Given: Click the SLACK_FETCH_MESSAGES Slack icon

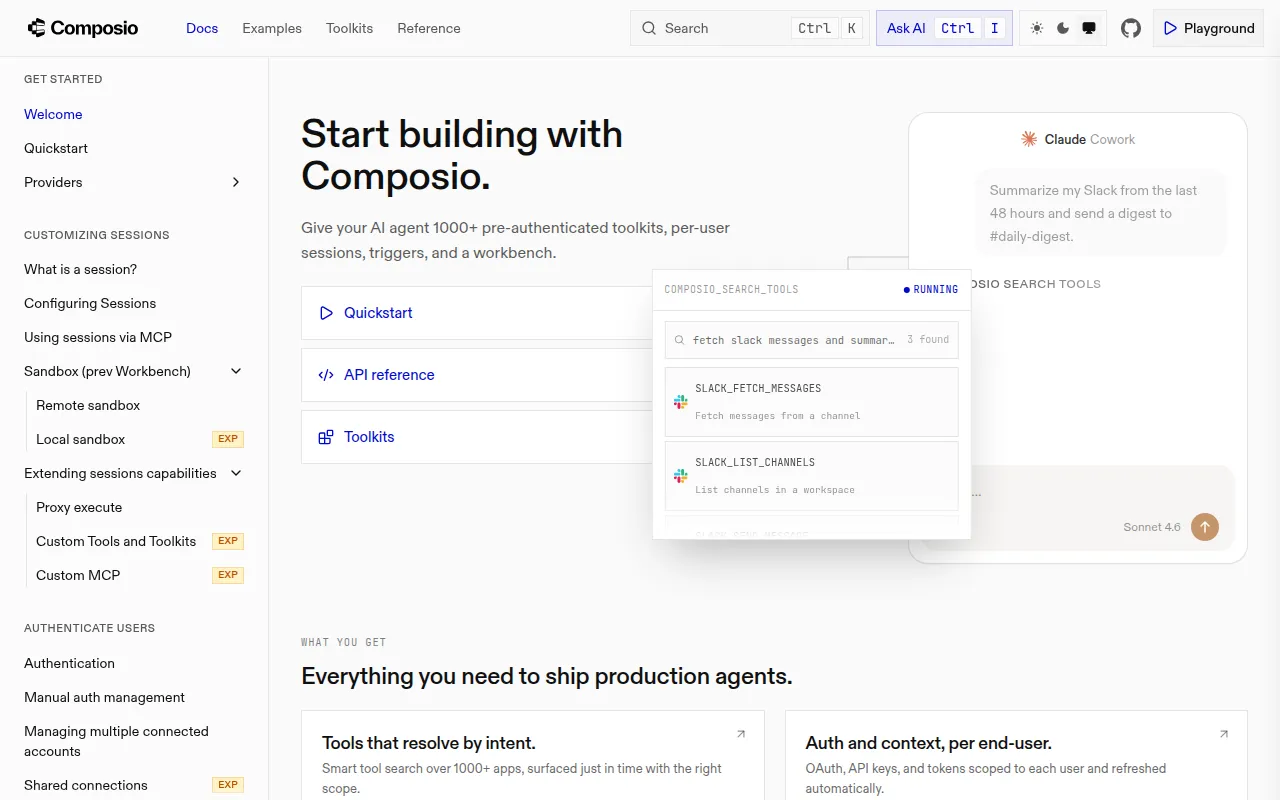Looking at the screenshot, I should [x=681, y=402].
